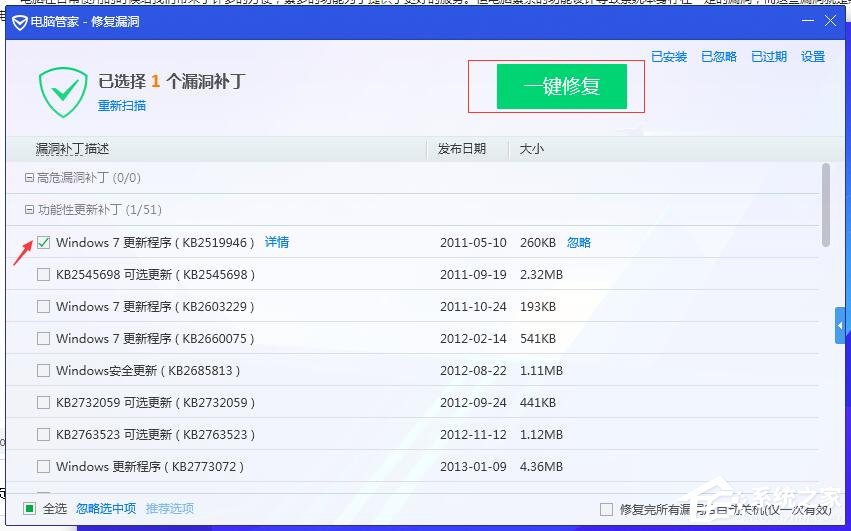The height and width of the screenshot is (531, 851).
Task: Click the 忽略选中项 link
Action: [x=106, y=509]
